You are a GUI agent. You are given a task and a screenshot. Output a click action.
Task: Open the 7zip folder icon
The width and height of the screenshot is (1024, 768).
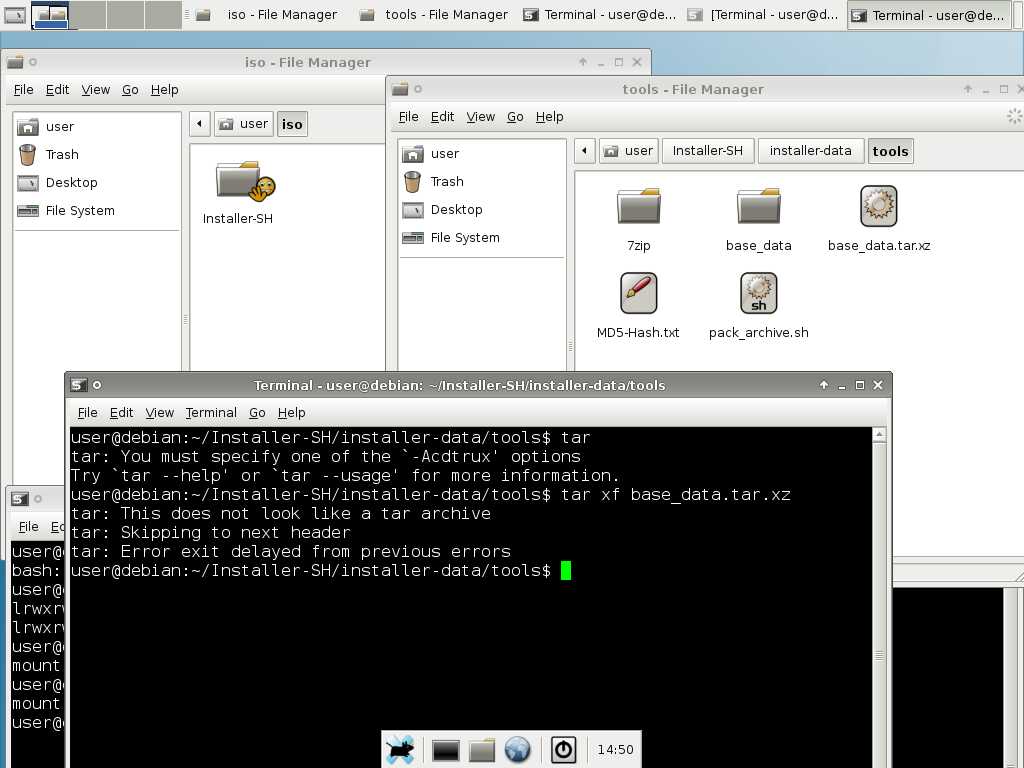(638, 207)
